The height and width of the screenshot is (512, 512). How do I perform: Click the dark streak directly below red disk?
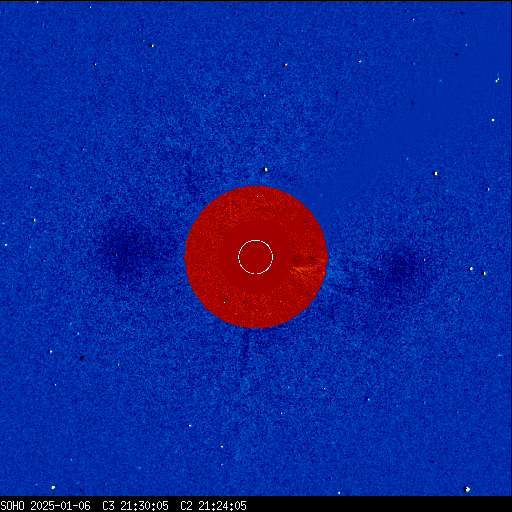click(x=246, y=350)
